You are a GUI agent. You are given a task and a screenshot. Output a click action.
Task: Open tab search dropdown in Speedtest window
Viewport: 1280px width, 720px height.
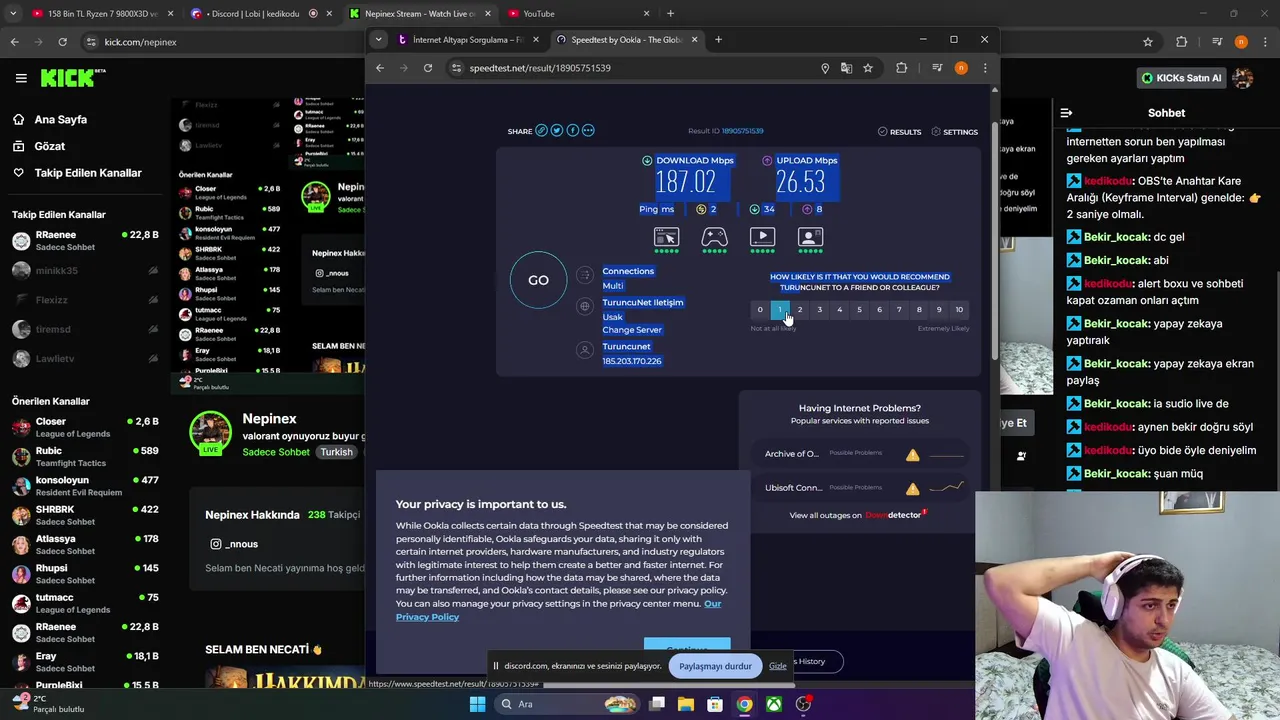point(378,40)
